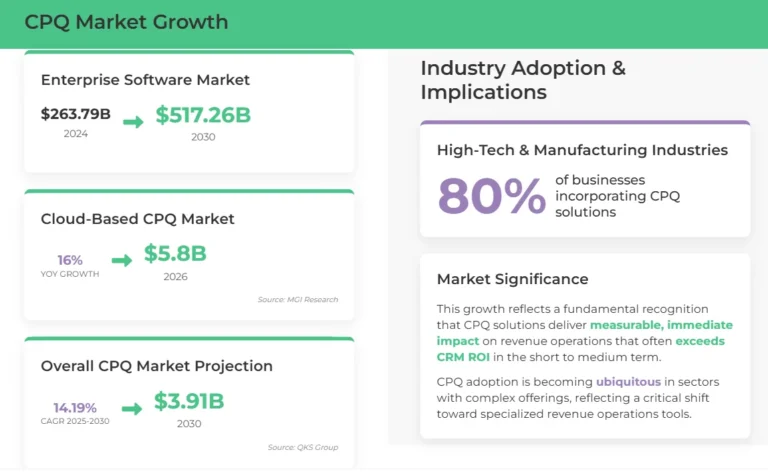The width and height of the screenshot is (768, 474).
Task: Select the large 80% statistic
Action: (x=492, y=196)
